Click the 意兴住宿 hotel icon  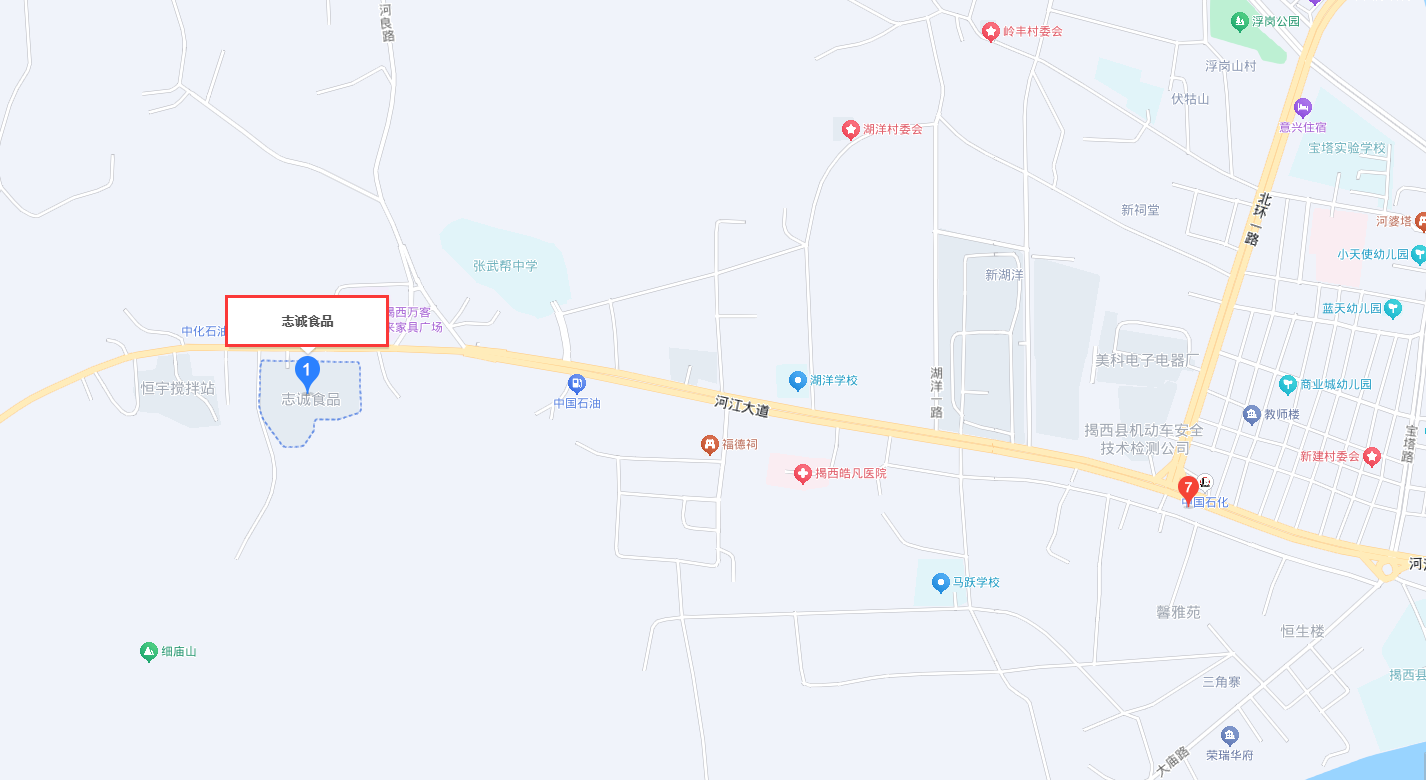pyautogui.click(x=1302, y=107)
